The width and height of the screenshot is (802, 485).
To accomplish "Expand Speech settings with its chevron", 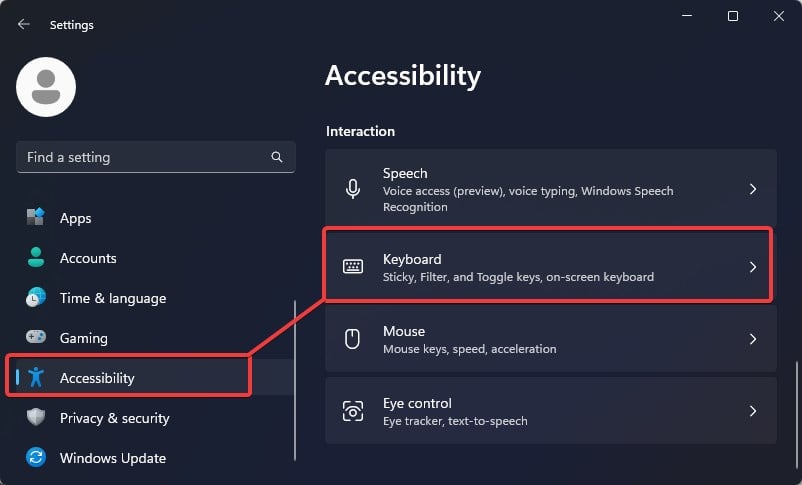I will click(x=753, y=189).
